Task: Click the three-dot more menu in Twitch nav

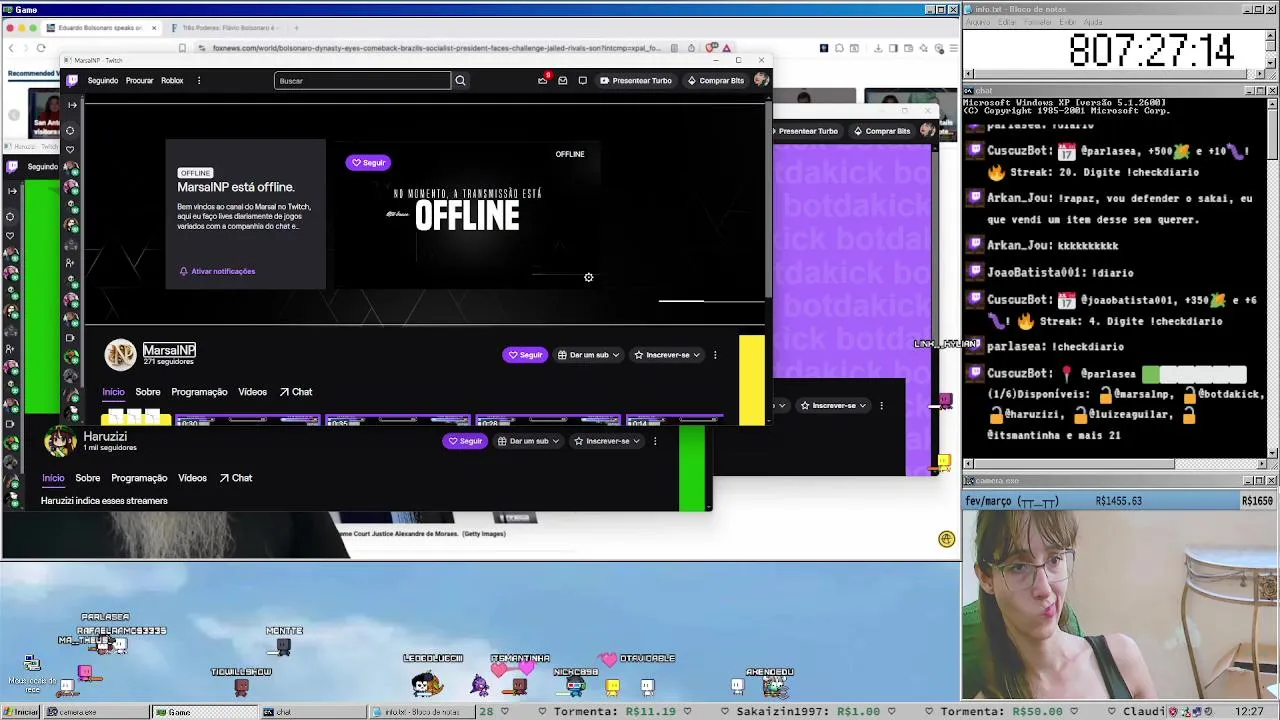Action: click(x=199, y=80)
